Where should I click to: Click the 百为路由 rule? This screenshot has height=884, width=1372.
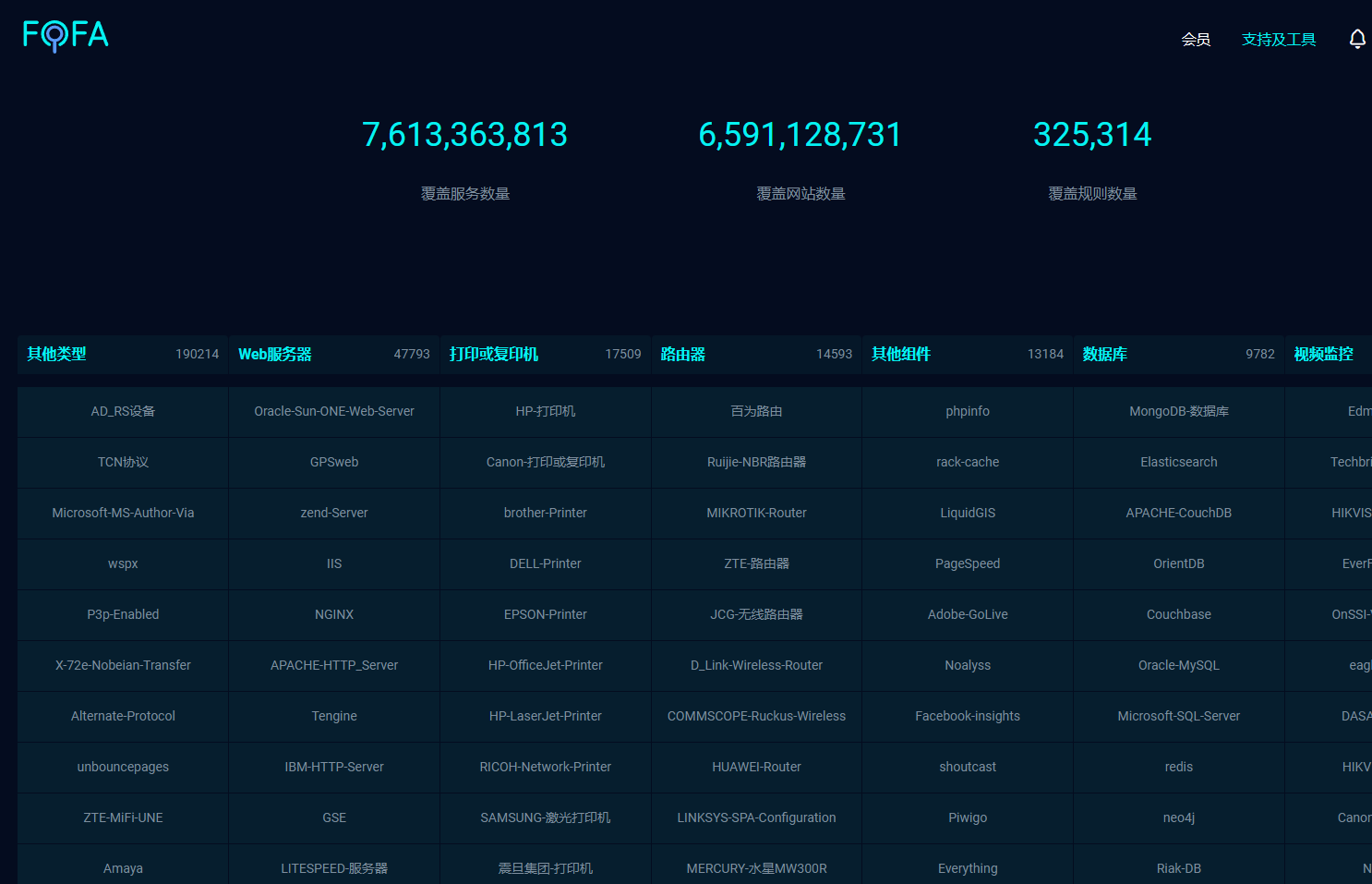757,411
